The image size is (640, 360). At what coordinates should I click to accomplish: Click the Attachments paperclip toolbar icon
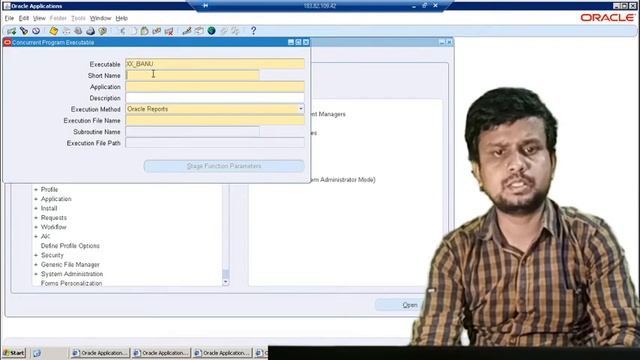(224, 31)
